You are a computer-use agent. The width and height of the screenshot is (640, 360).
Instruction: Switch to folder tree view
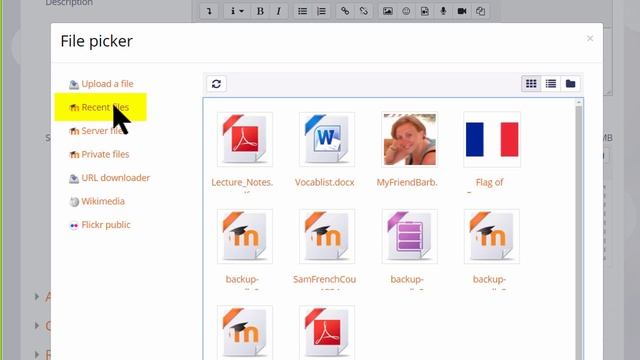(570, 84)
